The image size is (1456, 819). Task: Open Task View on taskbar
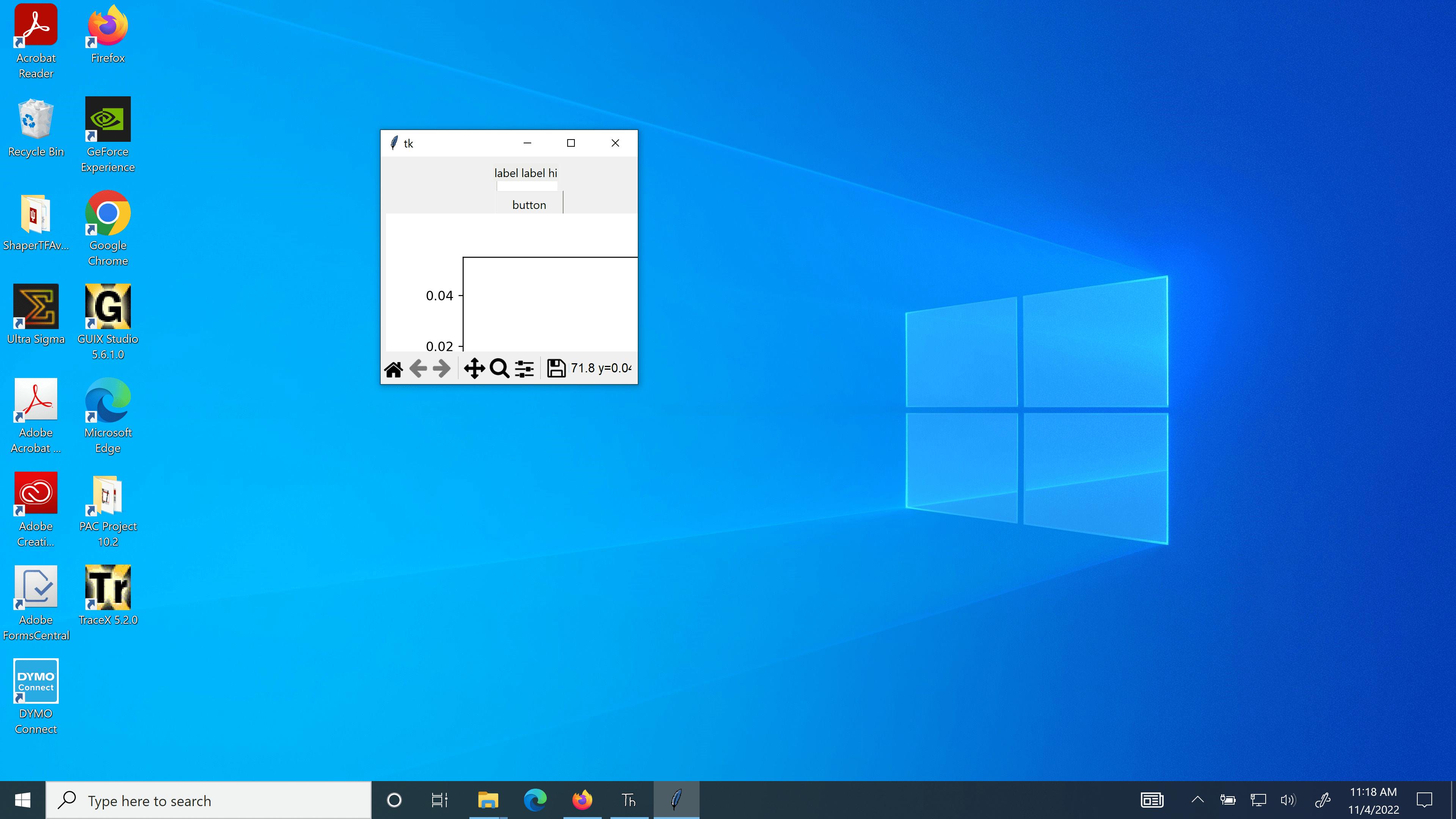[x=440, y=800]
